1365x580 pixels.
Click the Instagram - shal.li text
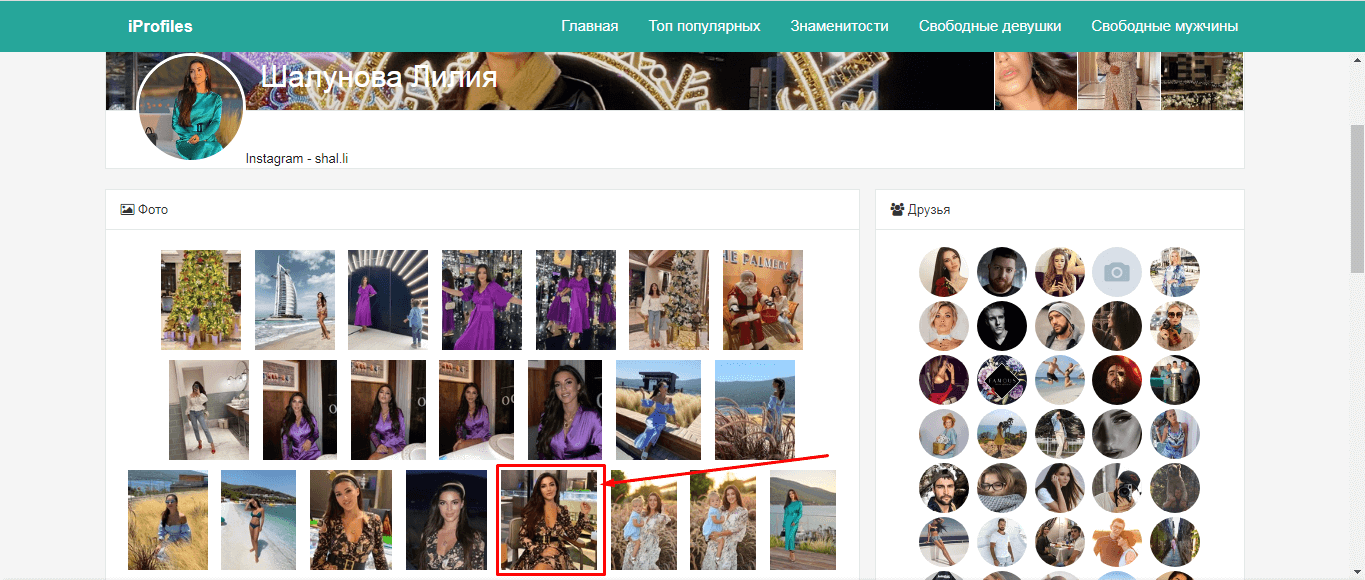click(297, 158)
